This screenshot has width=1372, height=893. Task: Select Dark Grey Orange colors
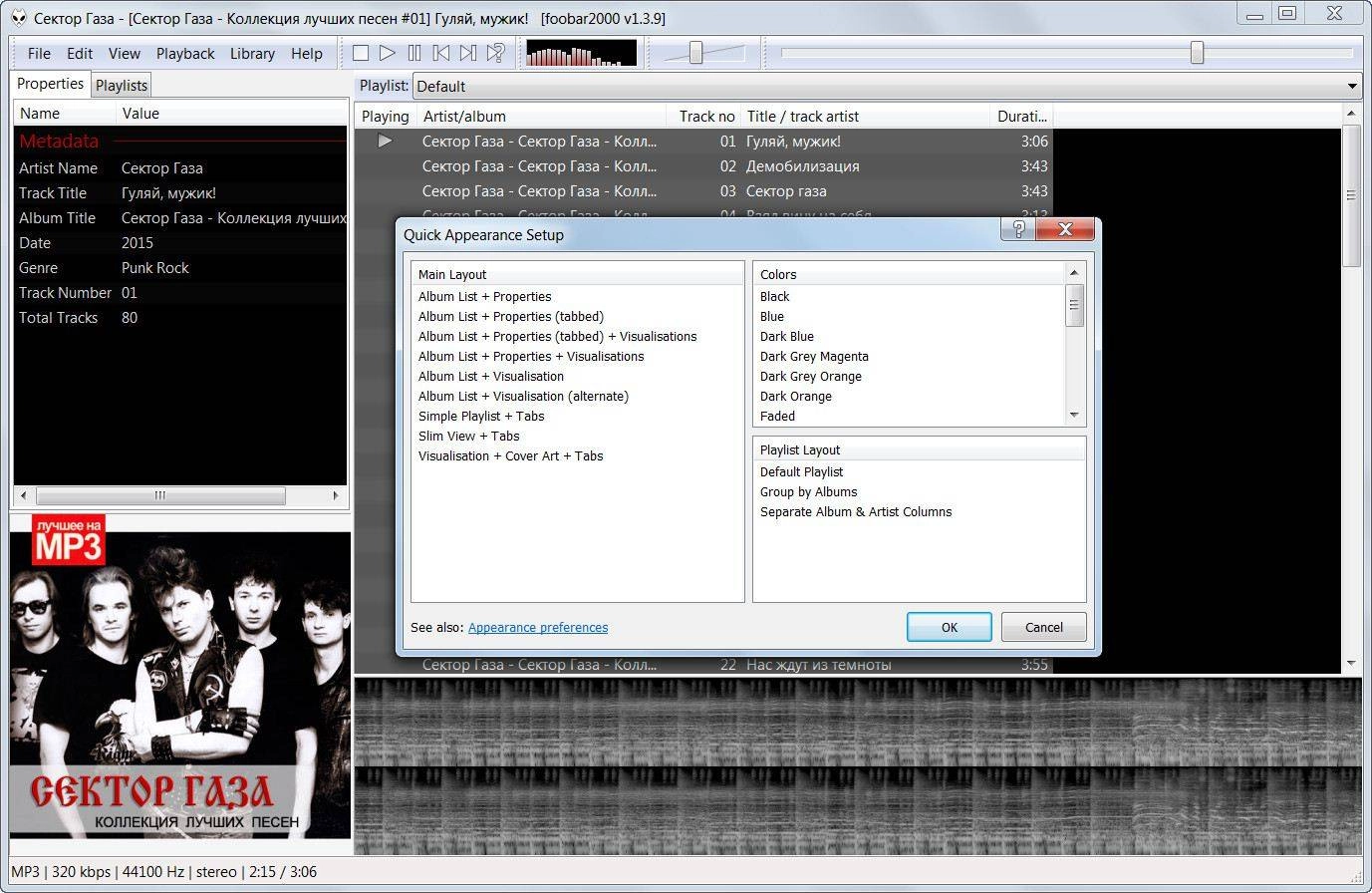(810, 376)
